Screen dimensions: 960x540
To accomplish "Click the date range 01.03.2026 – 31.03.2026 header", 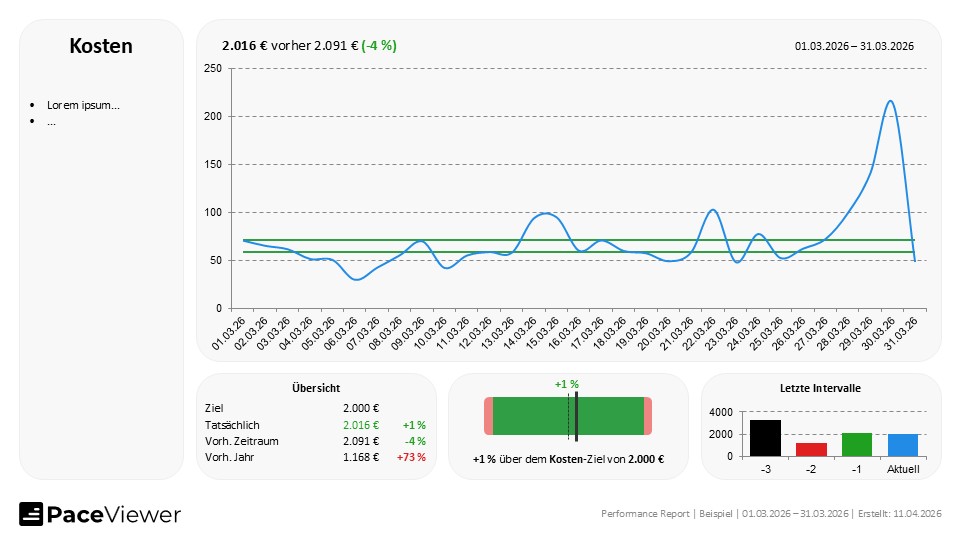I will pyautogui.click(x=854, y=46).
